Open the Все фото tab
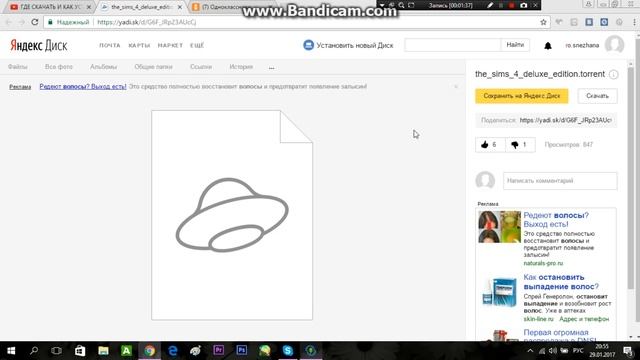 pyautogui.click(x=59, y=67)
